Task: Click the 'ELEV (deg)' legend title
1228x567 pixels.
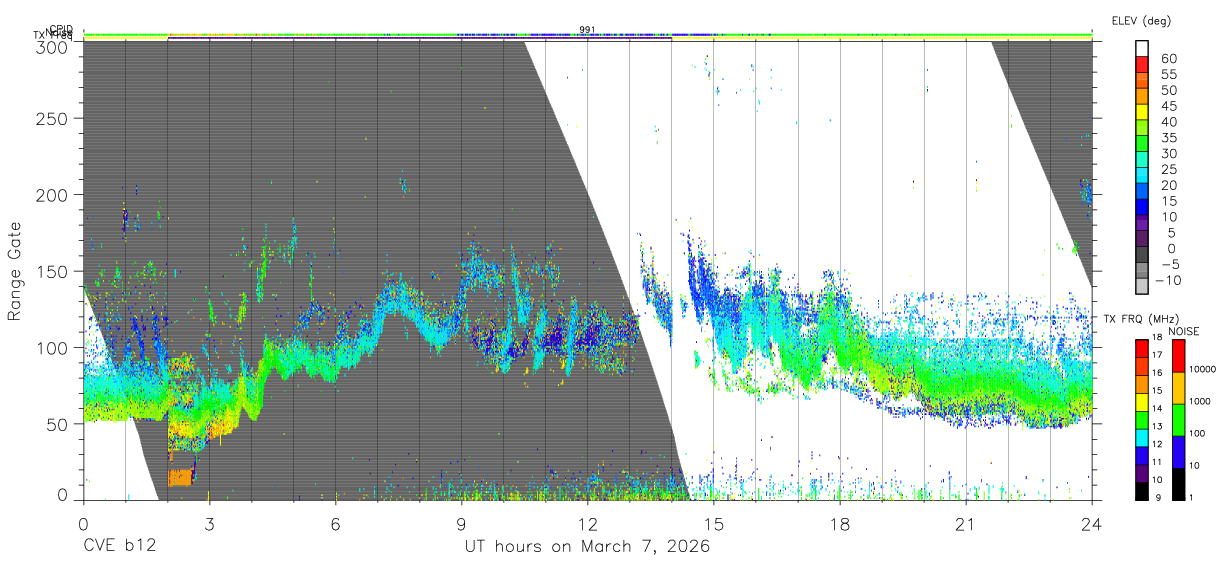Action: (x=1141, y=21)
